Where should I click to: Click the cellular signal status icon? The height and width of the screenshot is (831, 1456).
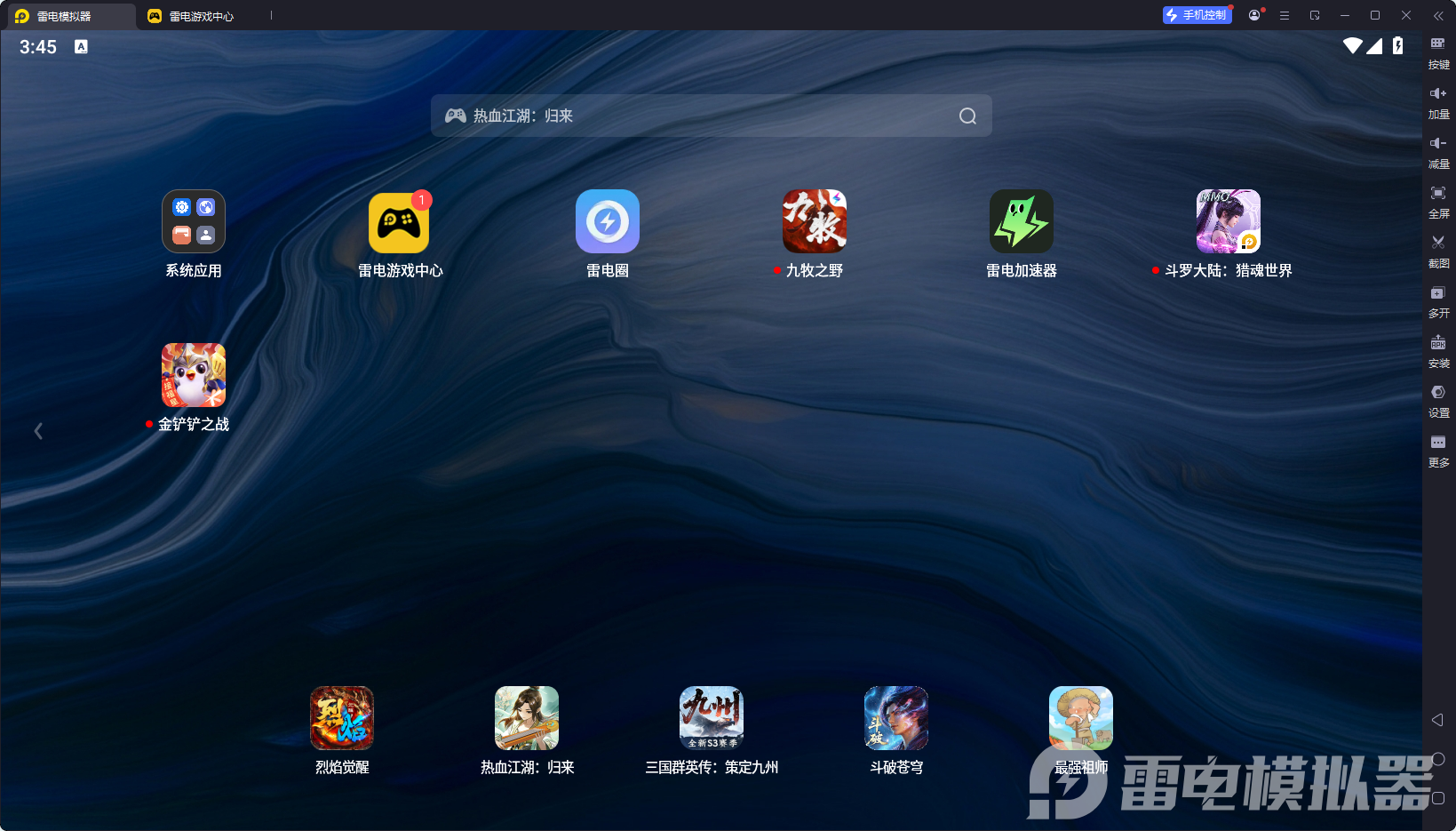[1374, 46]
